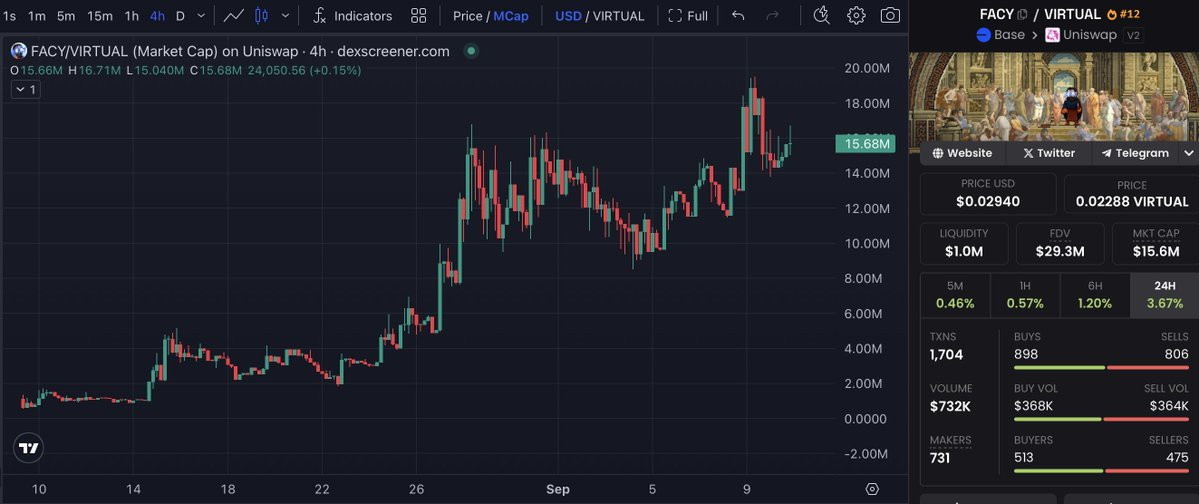The width and height of the screenshot is (1199, 504).
Task: Open the token Telegram link
Action: click(x=1135, y=153)
